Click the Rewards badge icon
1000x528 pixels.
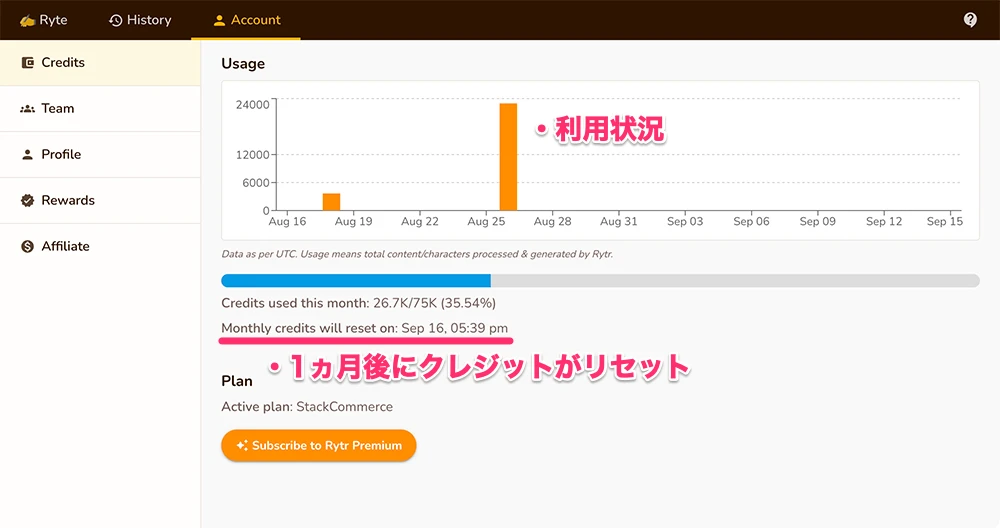[28, 201]
